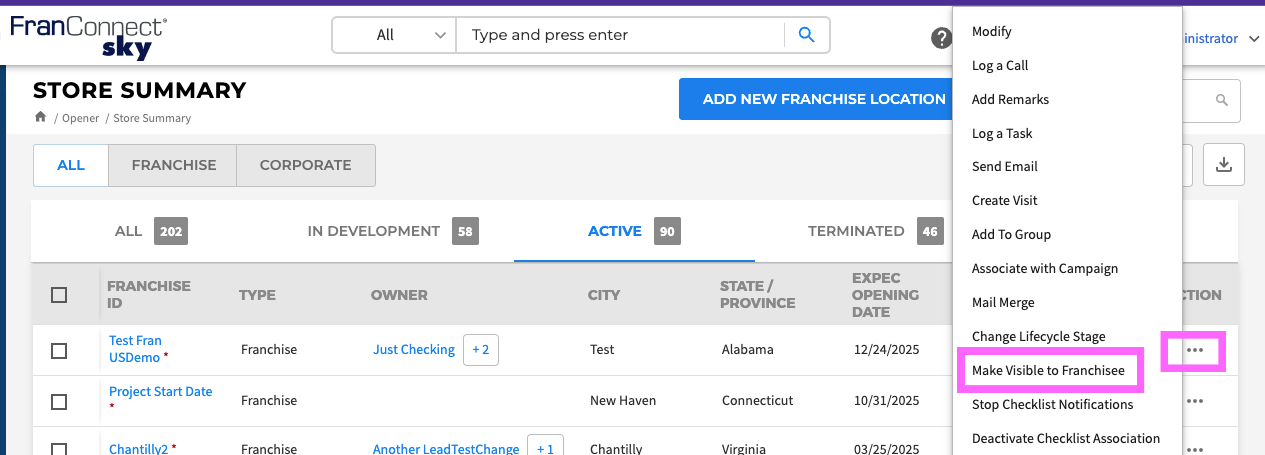The height and width of the screenshot is (455, 1265).
Task: Check the Chantilly2 row checkbox
Action: click(59, 449)
